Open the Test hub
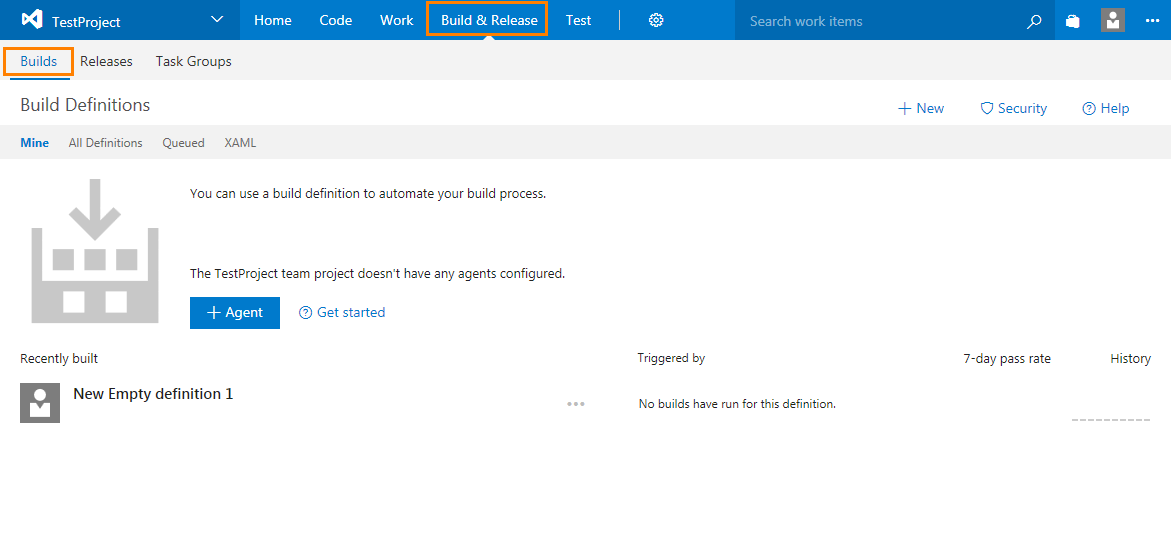This screenshot has width=1171, height=554. click(579, 20)
